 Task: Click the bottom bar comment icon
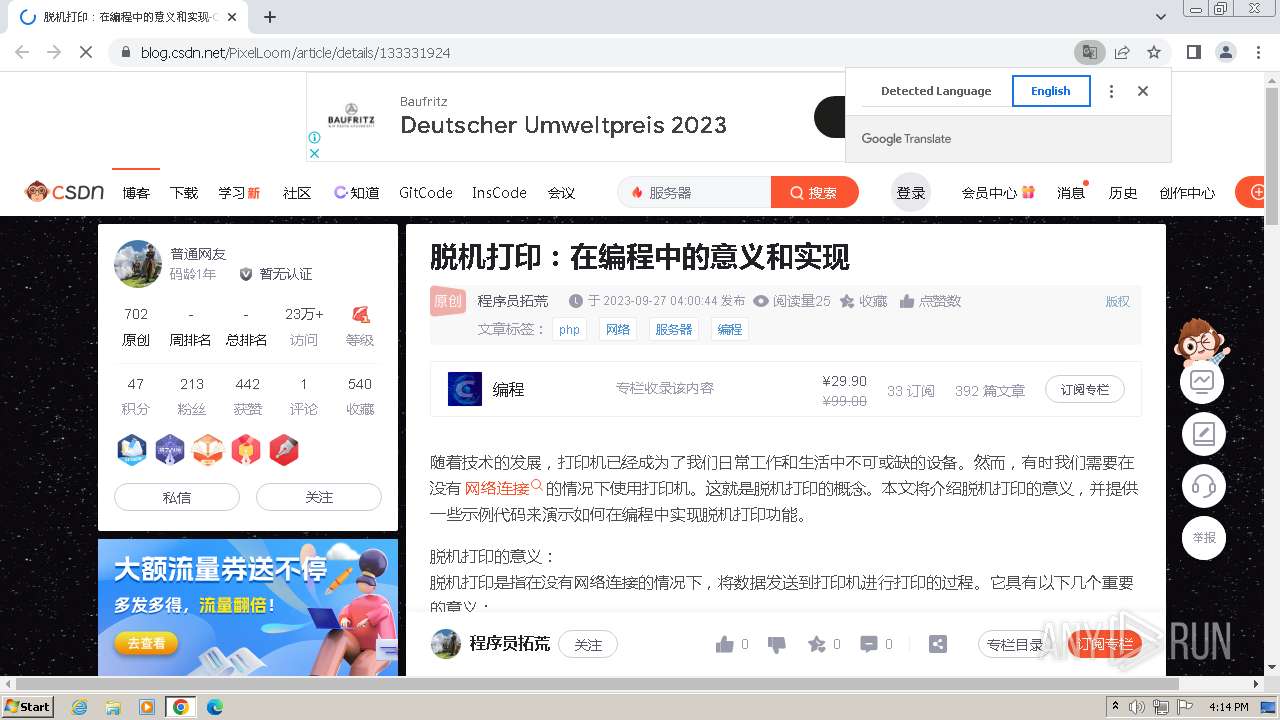coord(869,644)
